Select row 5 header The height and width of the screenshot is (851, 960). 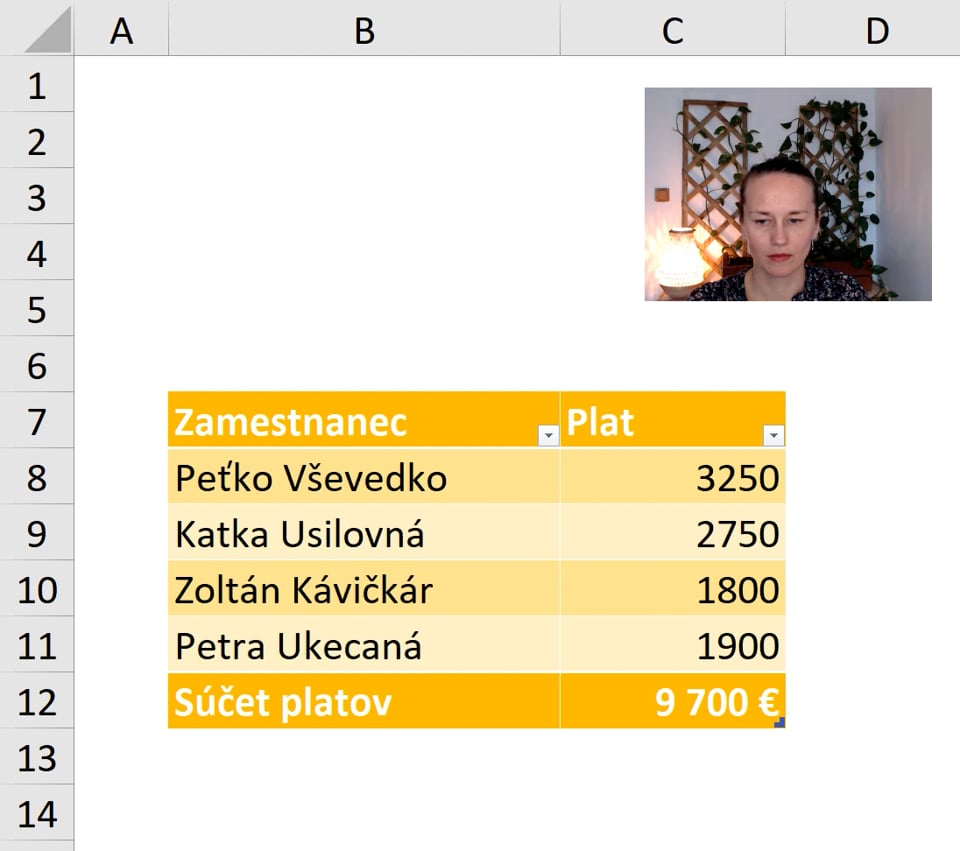37,308
